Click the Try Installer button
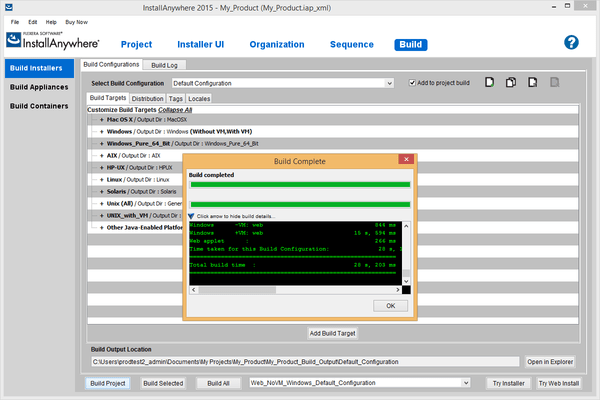 tap(509, 383)
